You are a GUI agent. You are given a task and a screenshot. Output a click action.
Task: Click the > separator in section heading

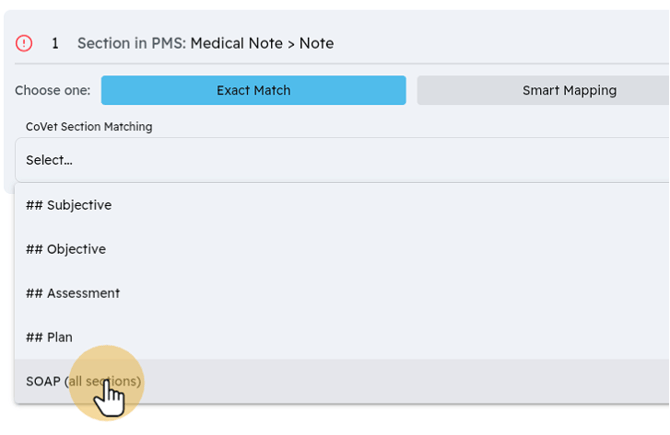(291, 44)
